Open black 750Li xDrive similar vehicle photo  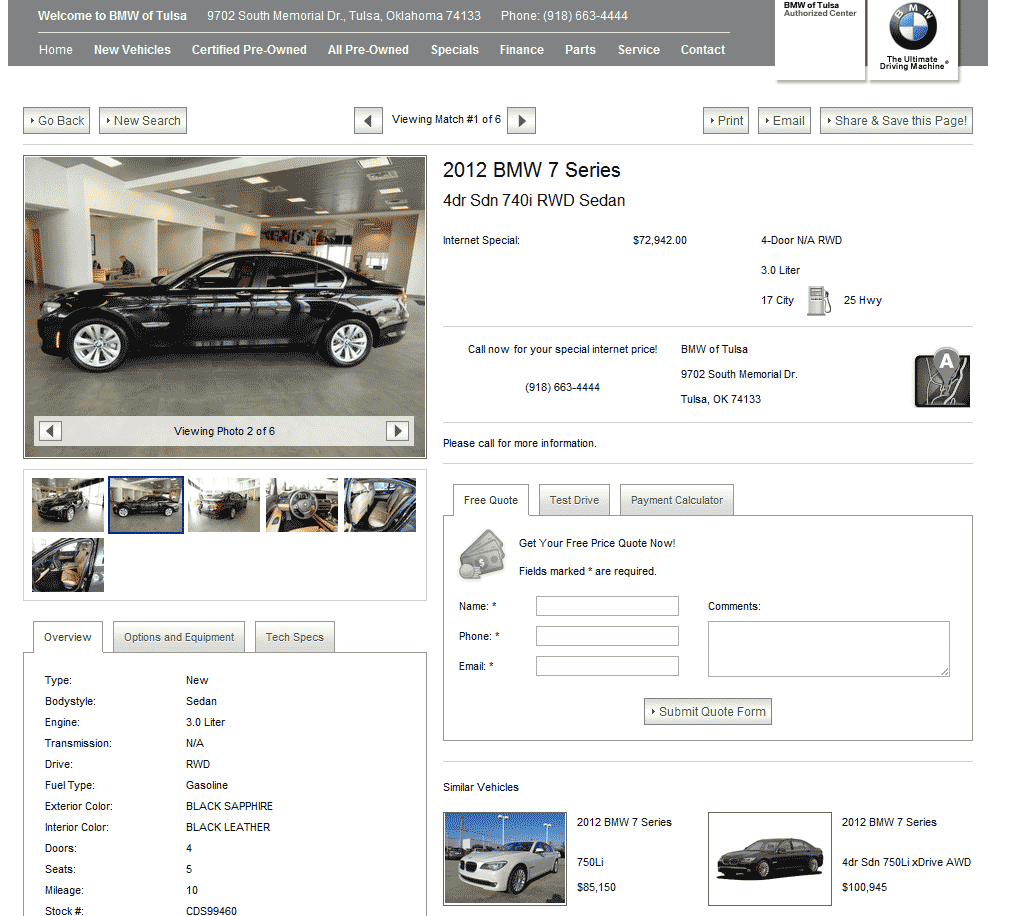click(770, 859)
